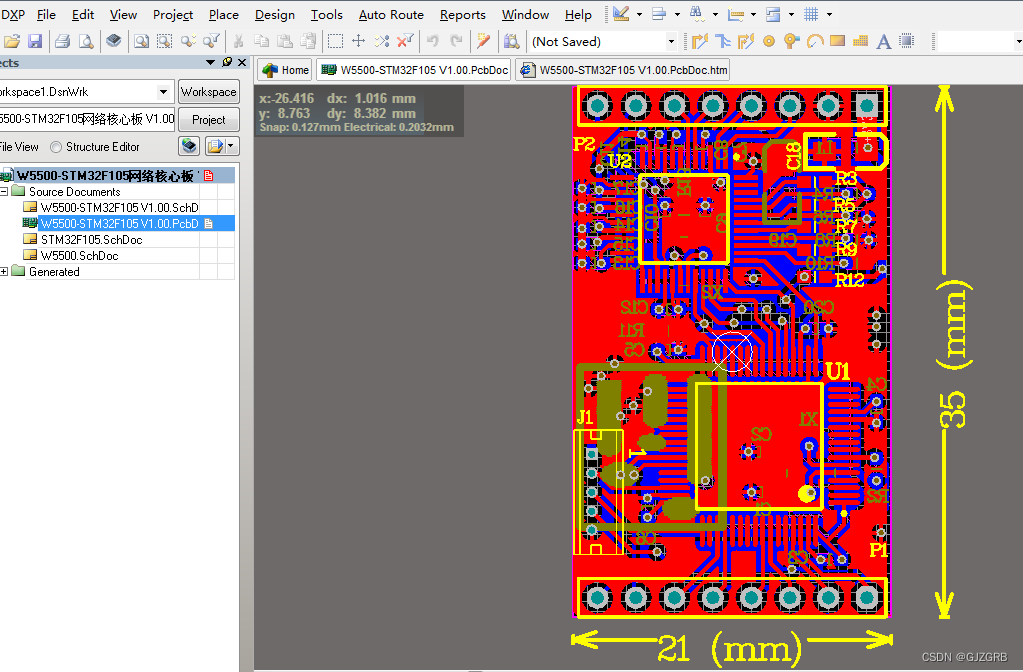Click the Undo icon on the toolbar
The image size is (1023, 672).
tap(431, 41)
